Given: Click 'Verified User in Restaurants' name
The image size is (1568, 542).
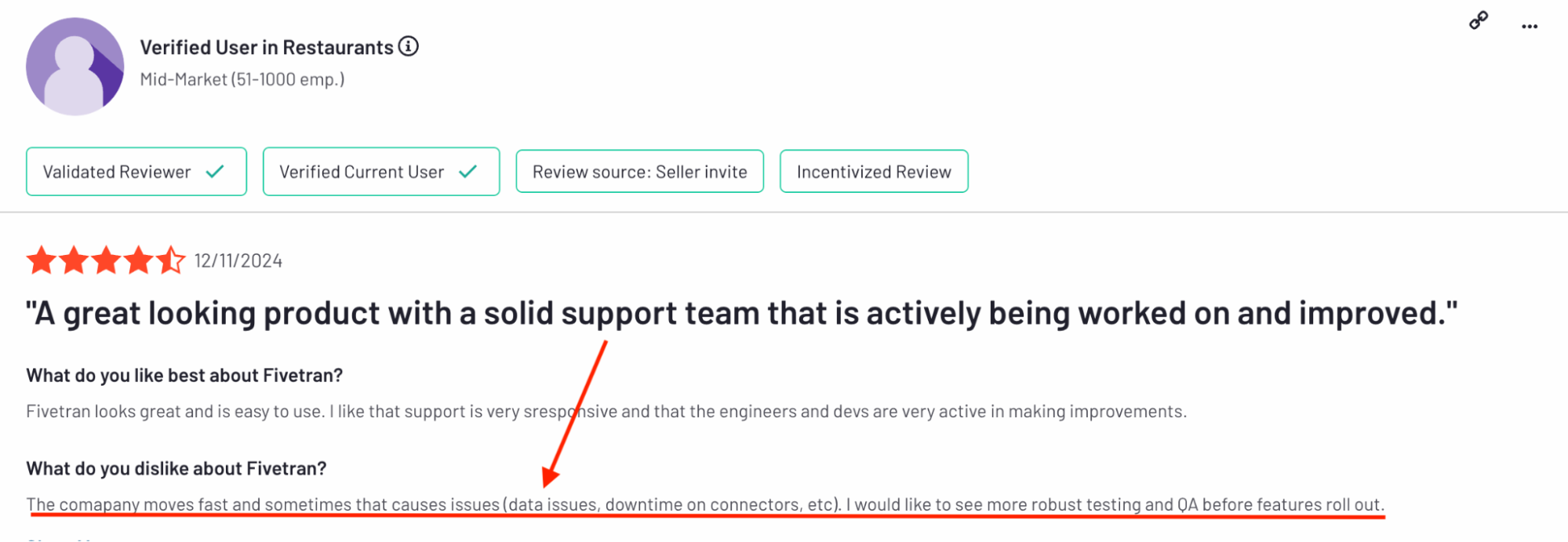Looking at the screenshot, I should [267, 48].
